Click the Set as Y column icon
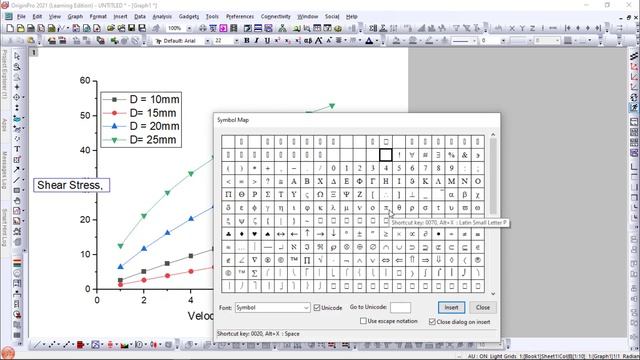The height and width of the screenshot is (360, 640). pos(522,28)
